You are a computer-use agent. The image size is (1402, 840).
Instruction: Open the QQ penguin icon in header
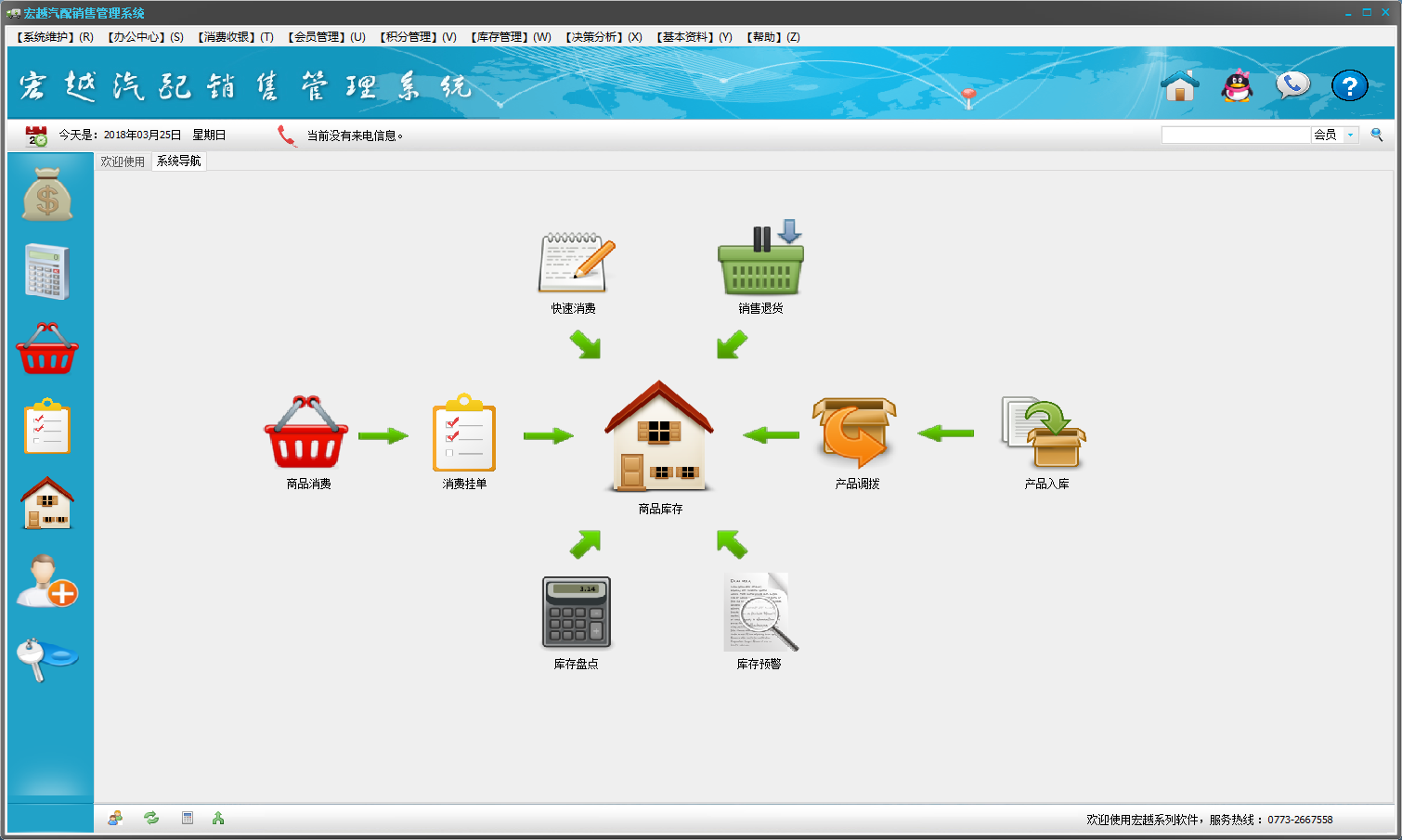click(1237, 86)
